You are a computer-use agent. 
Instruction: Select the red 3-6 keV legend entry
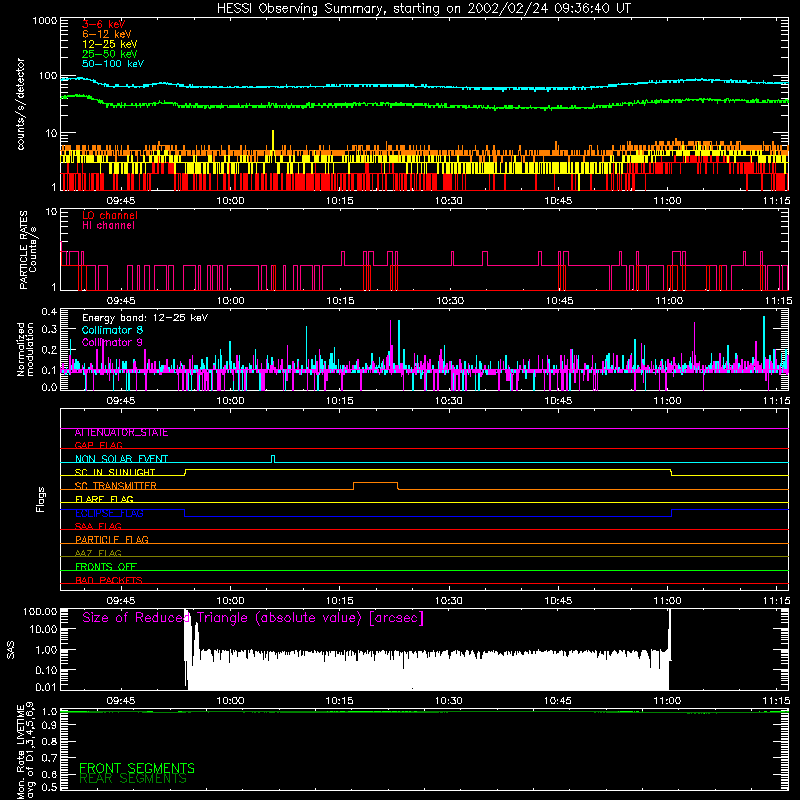click(x=104, y=24)
